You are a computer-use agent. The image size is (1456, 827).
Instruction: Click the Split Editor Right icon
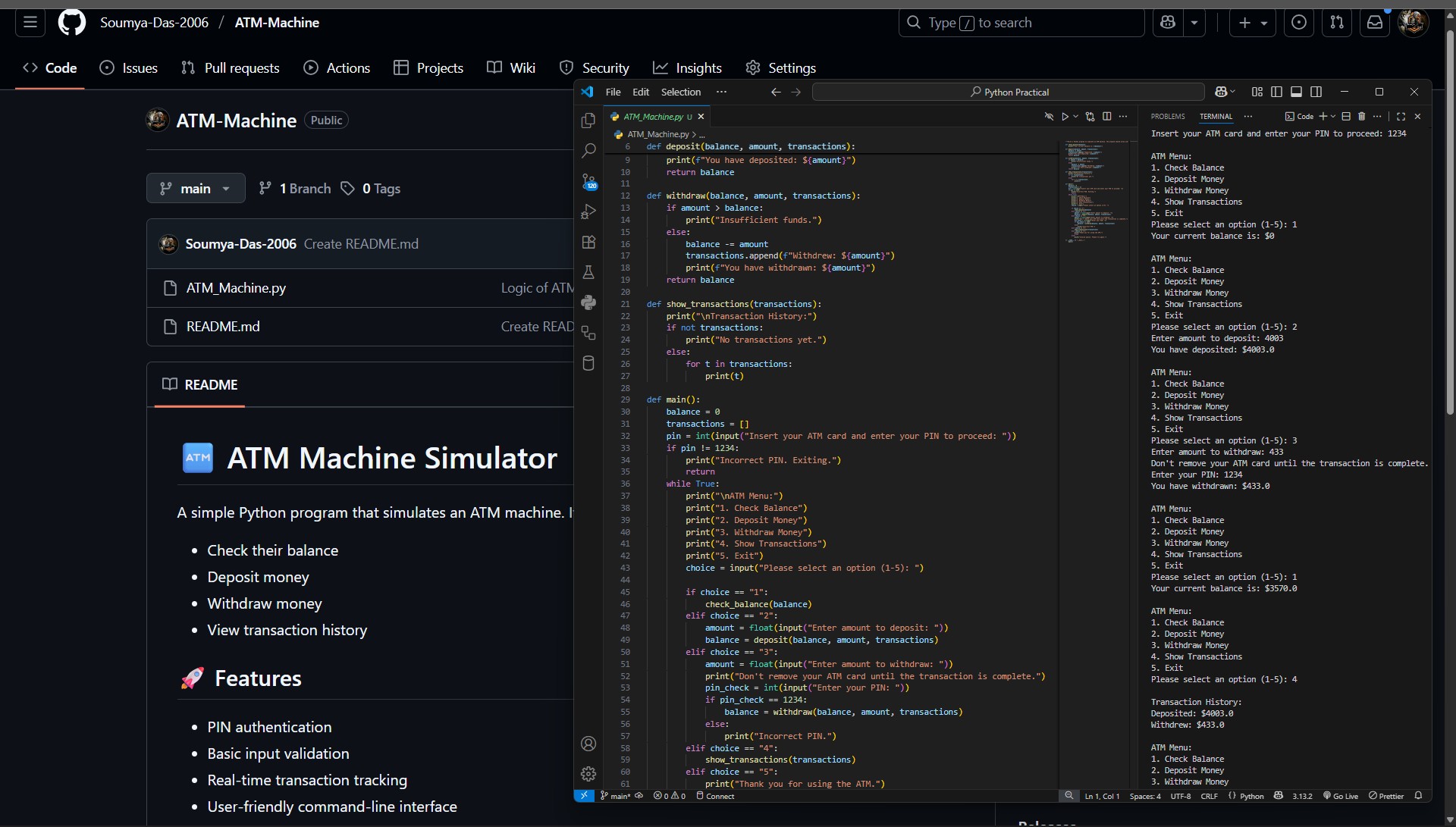pyautogui.click(x=1107, y=117)
